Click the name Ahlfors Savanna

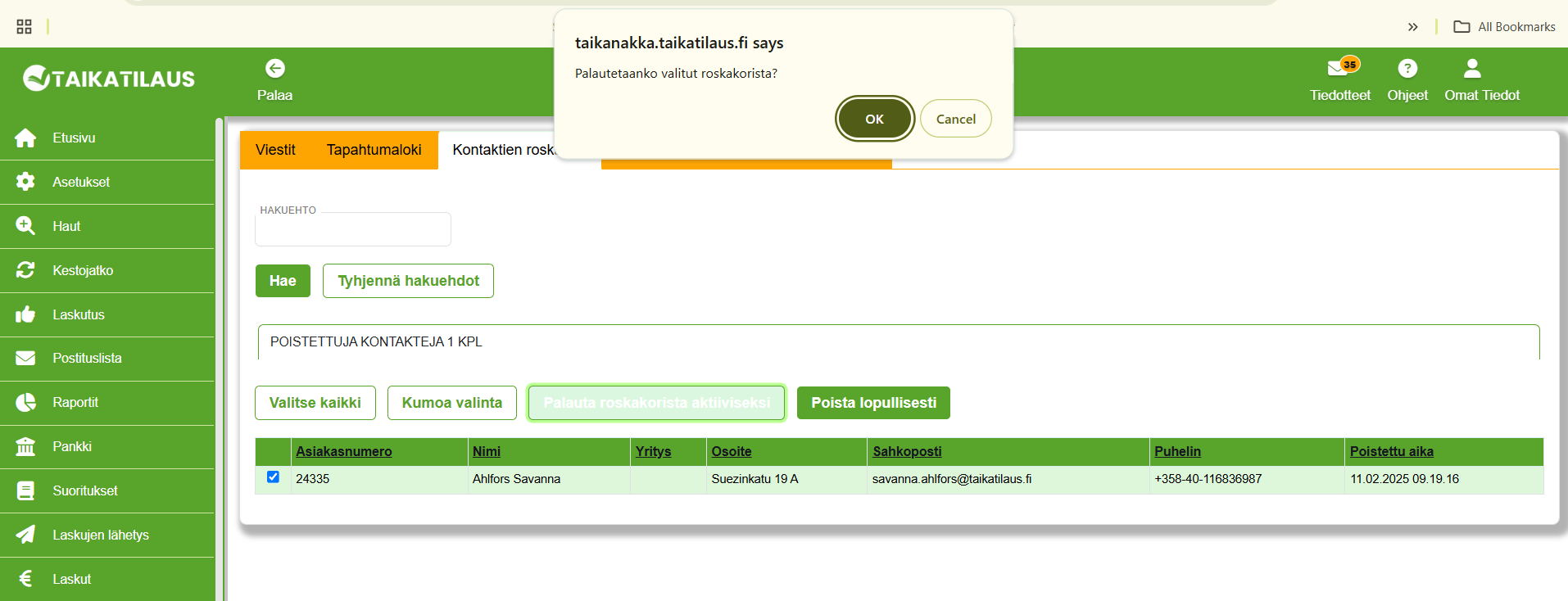pyautogui.click(x=516, y=479)
